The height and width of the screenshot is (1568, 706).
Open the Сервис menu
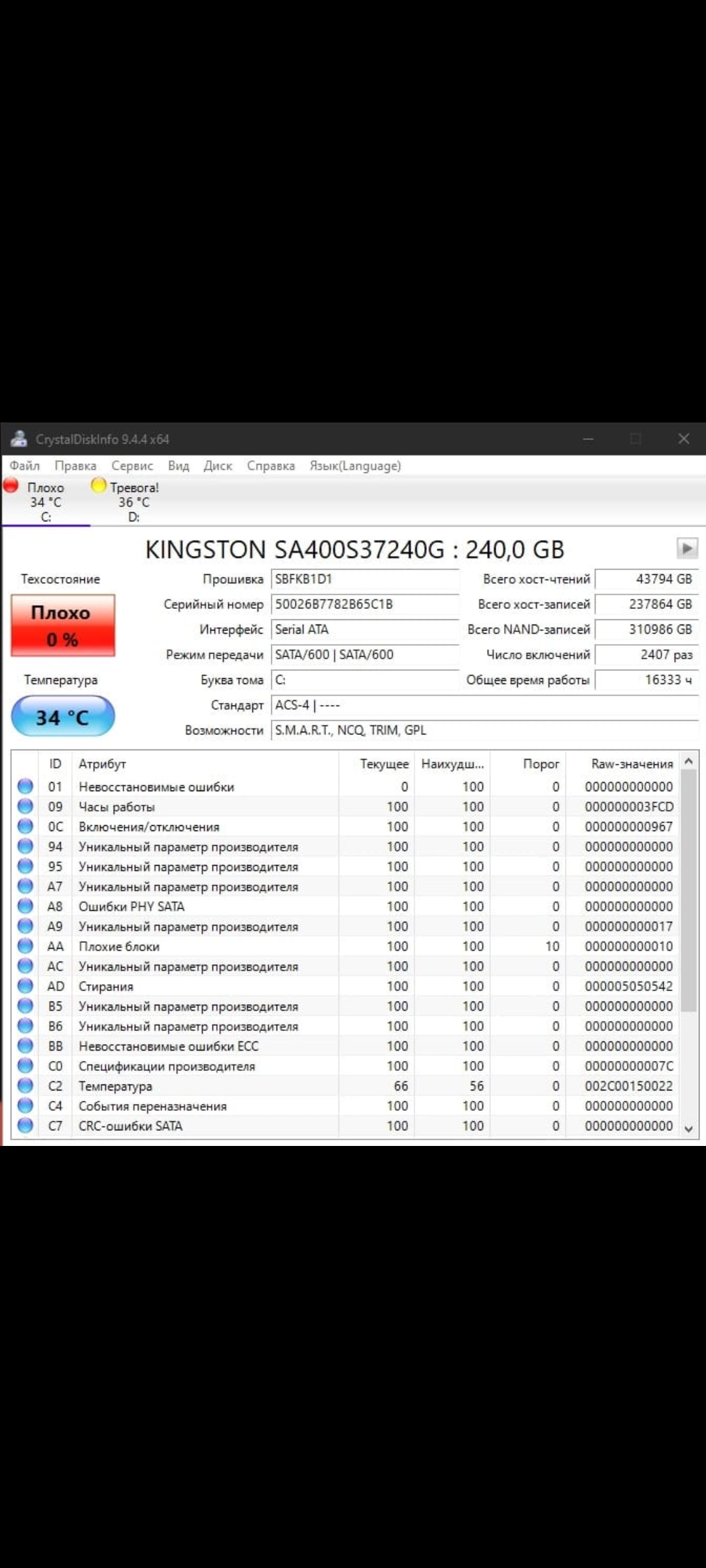click(x=132, y=466)
